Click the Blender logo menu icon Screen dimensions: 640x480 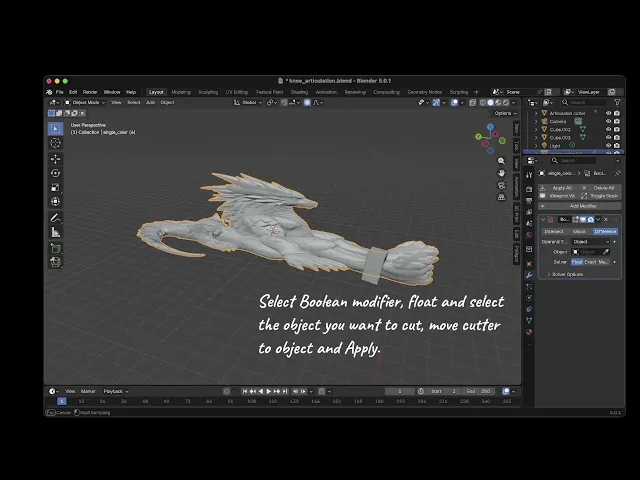coord(49,92)
